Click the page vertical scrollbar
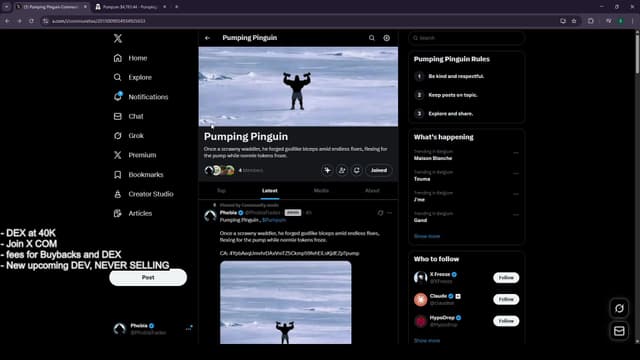The image size is (640, 360). pos(637,53)
